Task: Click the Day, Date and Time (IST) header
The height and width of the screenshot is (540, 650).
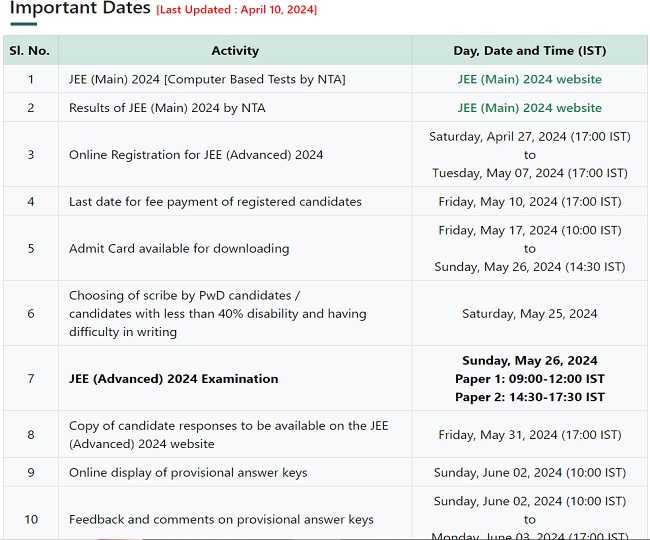Action: tap(529, 50)
